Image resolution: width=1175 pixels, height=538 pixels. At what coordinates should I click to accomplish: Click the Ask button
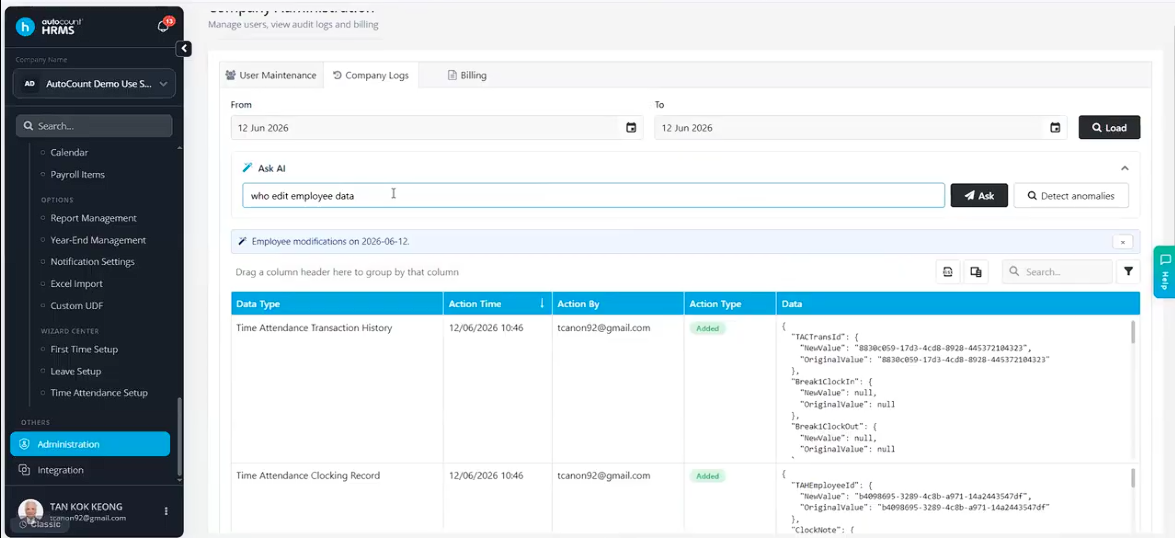click(979, 196)
